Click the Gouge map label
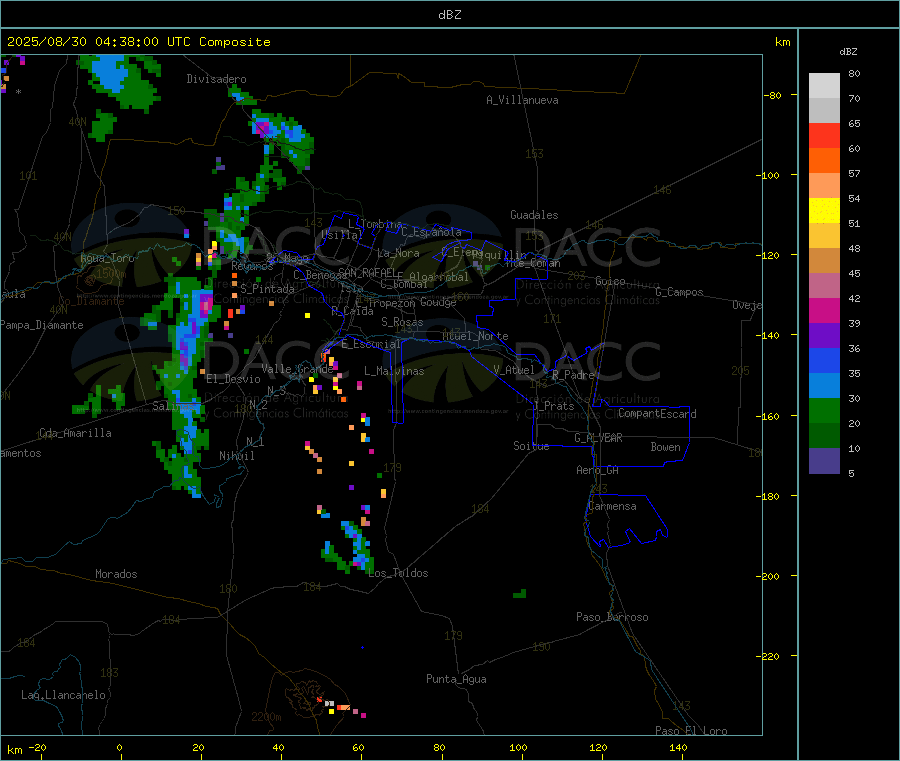This screenshot has height=761, width=900. (438, 302)
